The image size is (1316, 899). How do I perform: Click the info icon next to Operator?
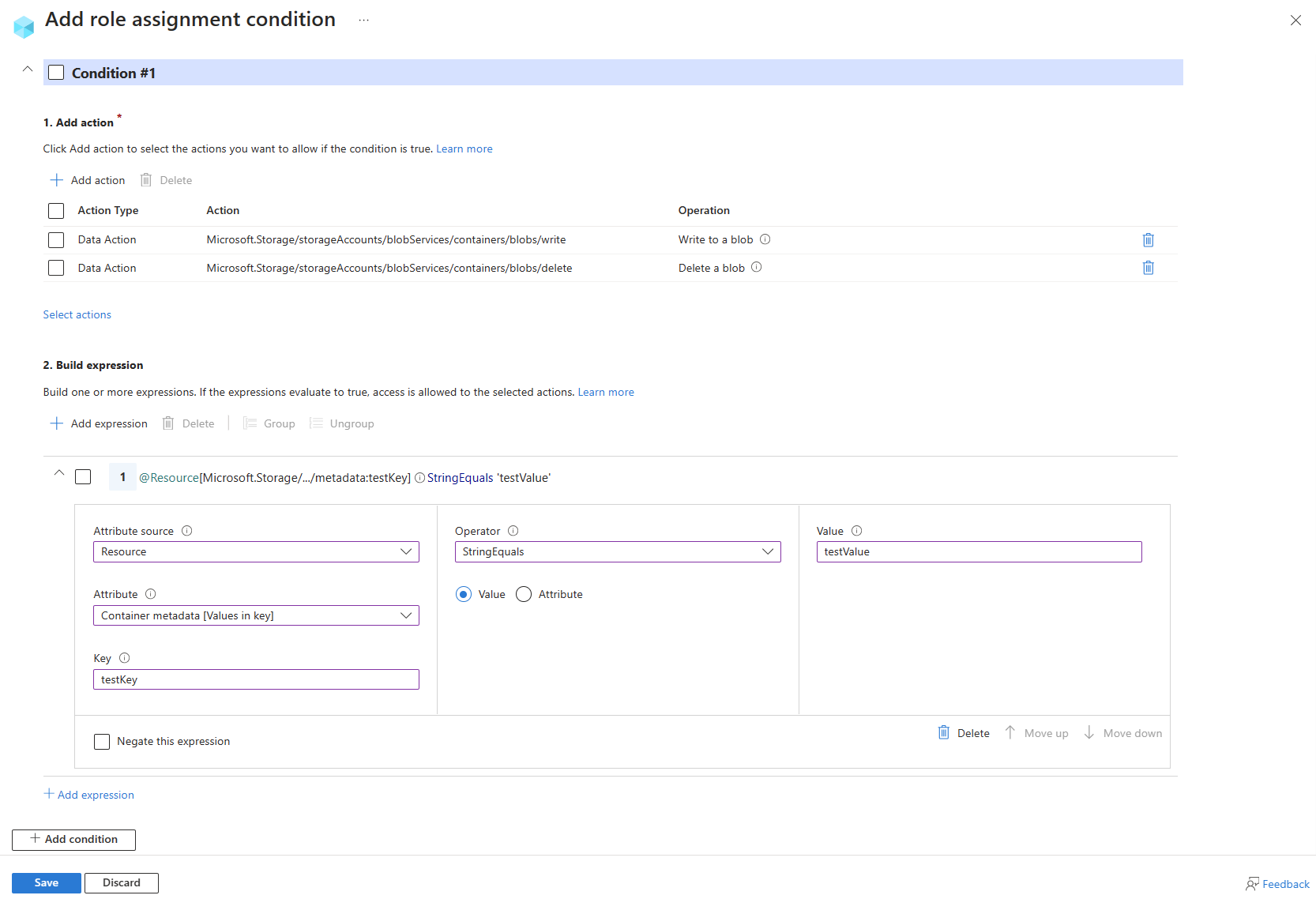[513, 531]
